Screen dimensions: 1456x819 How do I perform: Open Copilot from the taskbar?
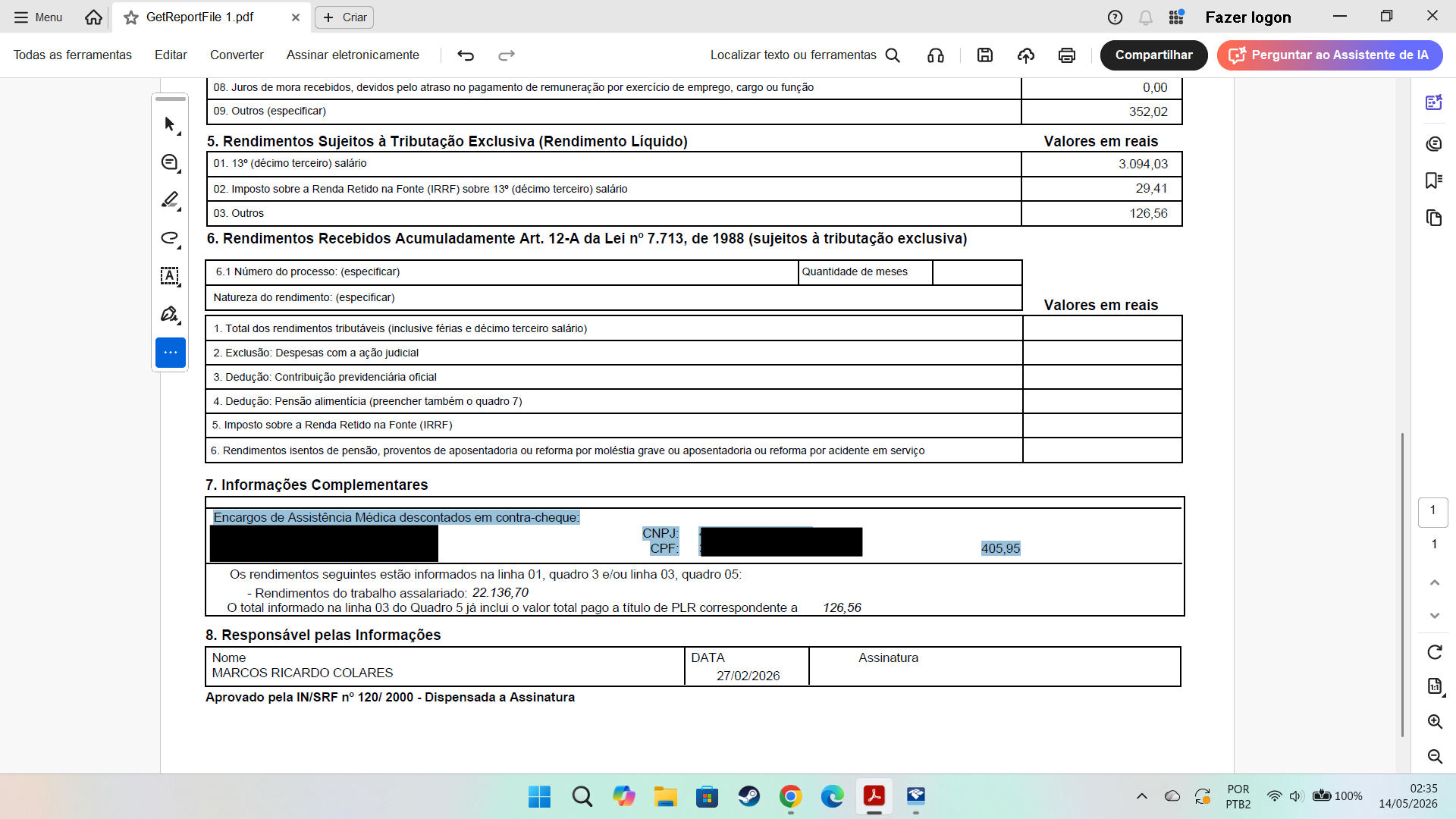tap(624, 796)
